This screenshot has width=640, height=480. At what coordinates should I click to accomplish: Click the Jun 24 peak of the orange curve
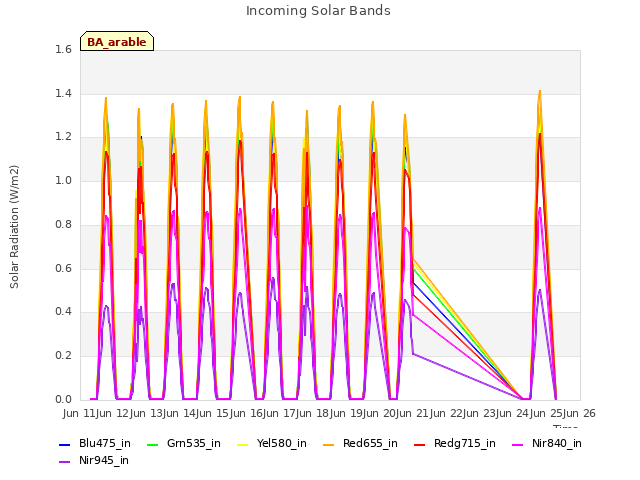coord(540,91)
